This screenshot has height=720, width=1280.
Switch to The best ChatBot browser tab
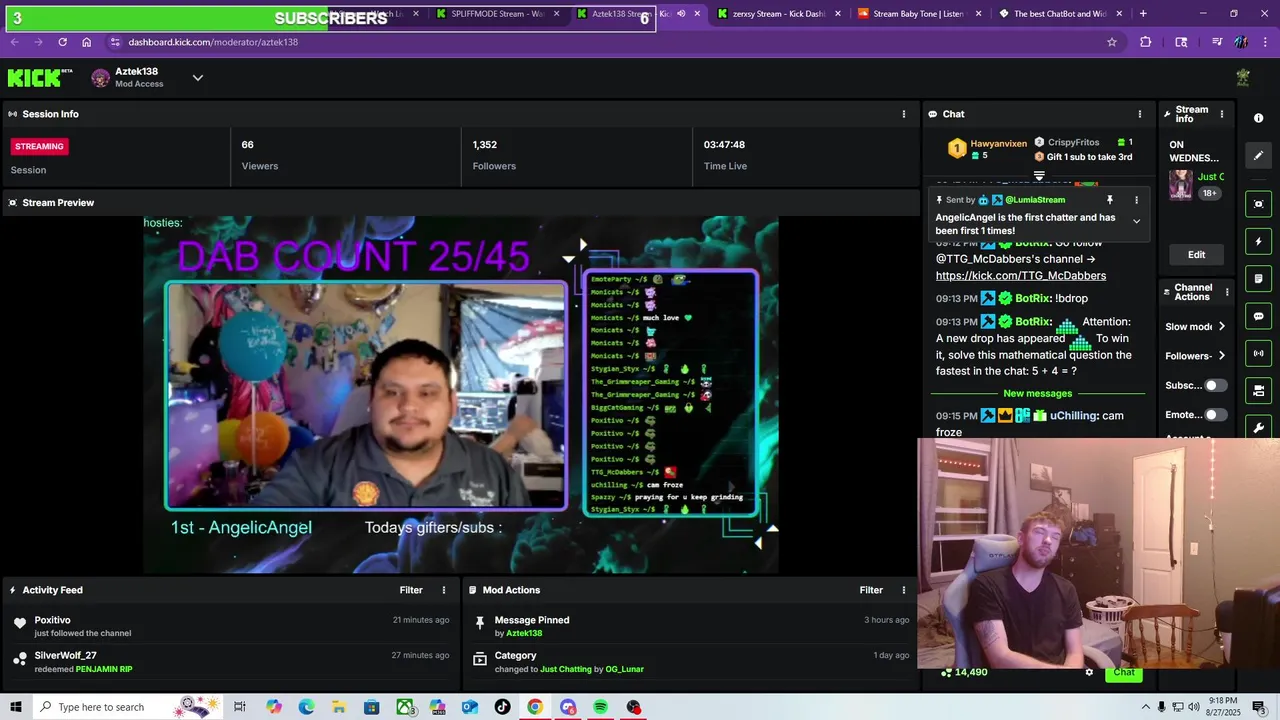click(x=1059, y=14)
